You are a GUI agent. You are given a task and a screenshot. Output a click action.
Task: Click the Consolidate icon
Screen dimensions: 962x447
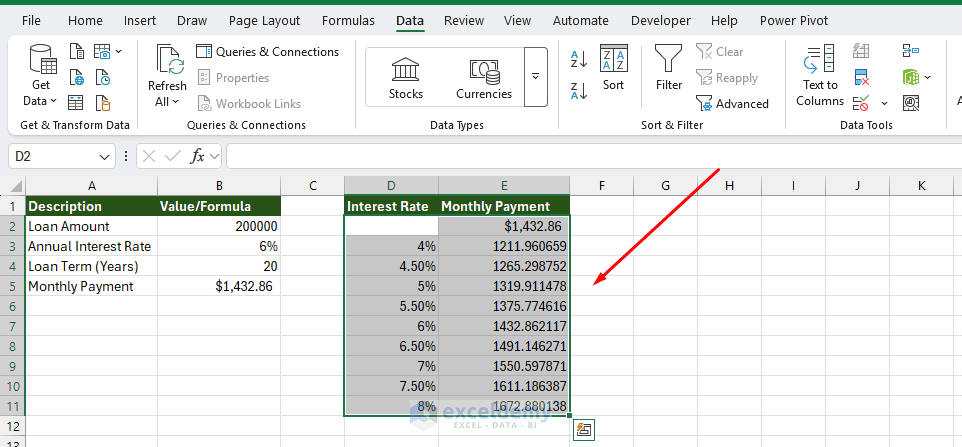point(910,52)
